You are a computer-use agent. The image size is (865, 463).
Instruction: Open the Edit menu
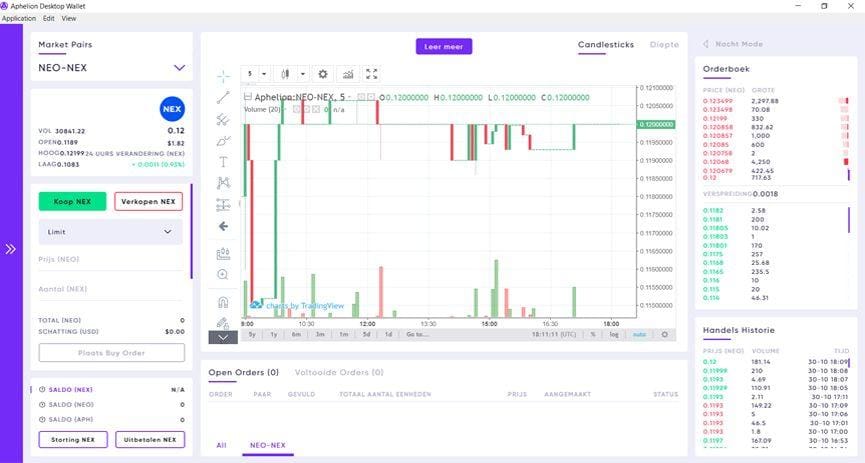pos(49,18)
